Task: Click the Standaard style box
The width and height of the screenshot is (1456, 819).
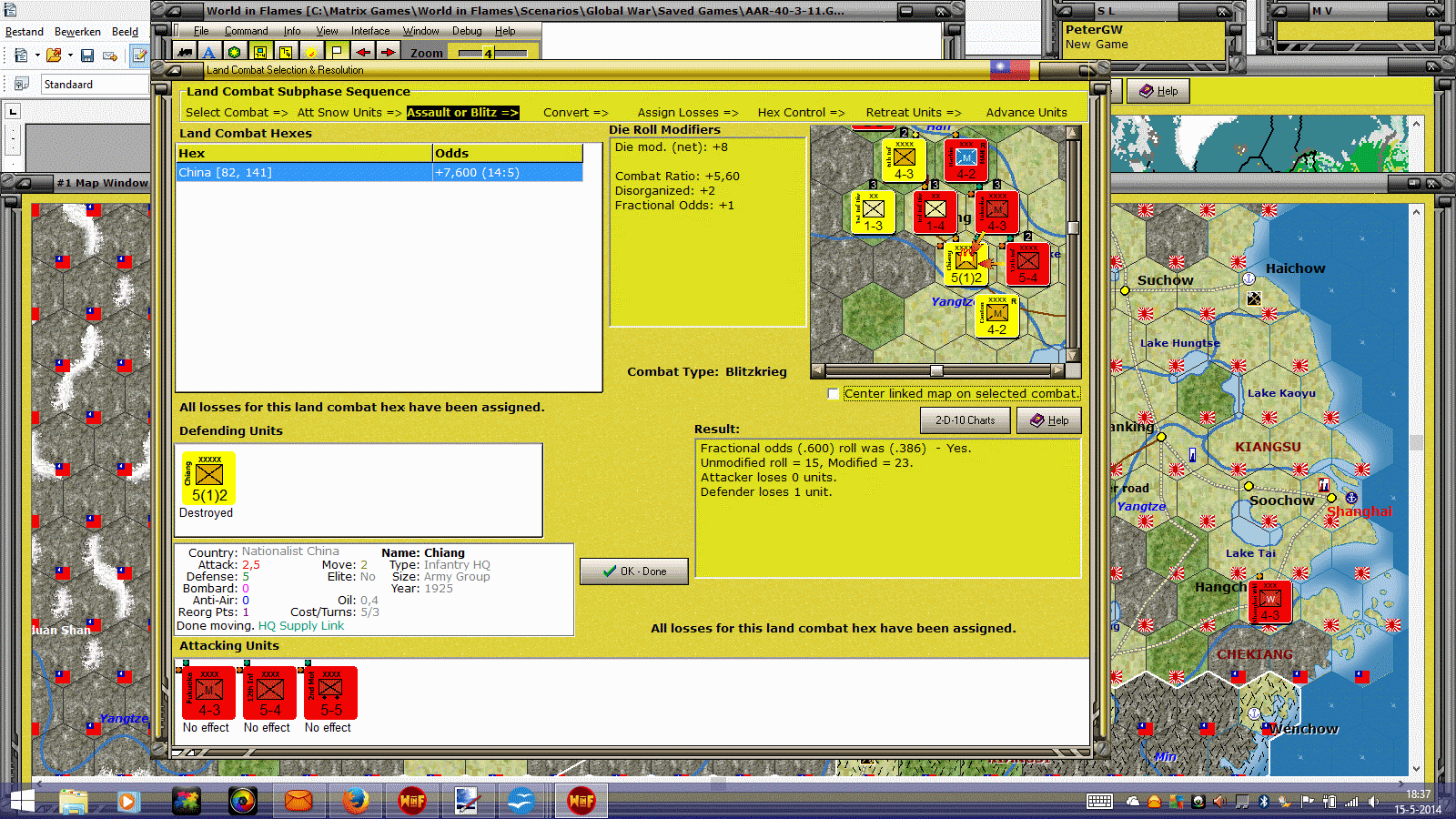Action: pyautogui.click(x=95, y=85)
